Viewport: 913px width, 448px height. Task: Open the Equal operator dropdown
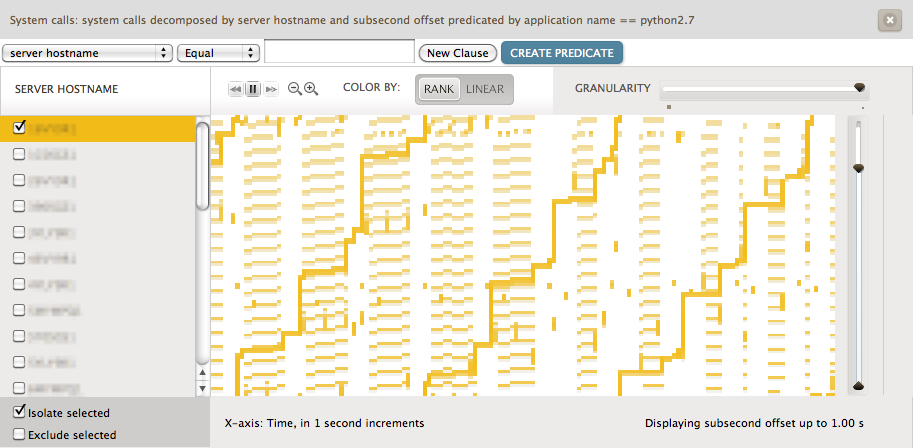(x=218, y=53)
